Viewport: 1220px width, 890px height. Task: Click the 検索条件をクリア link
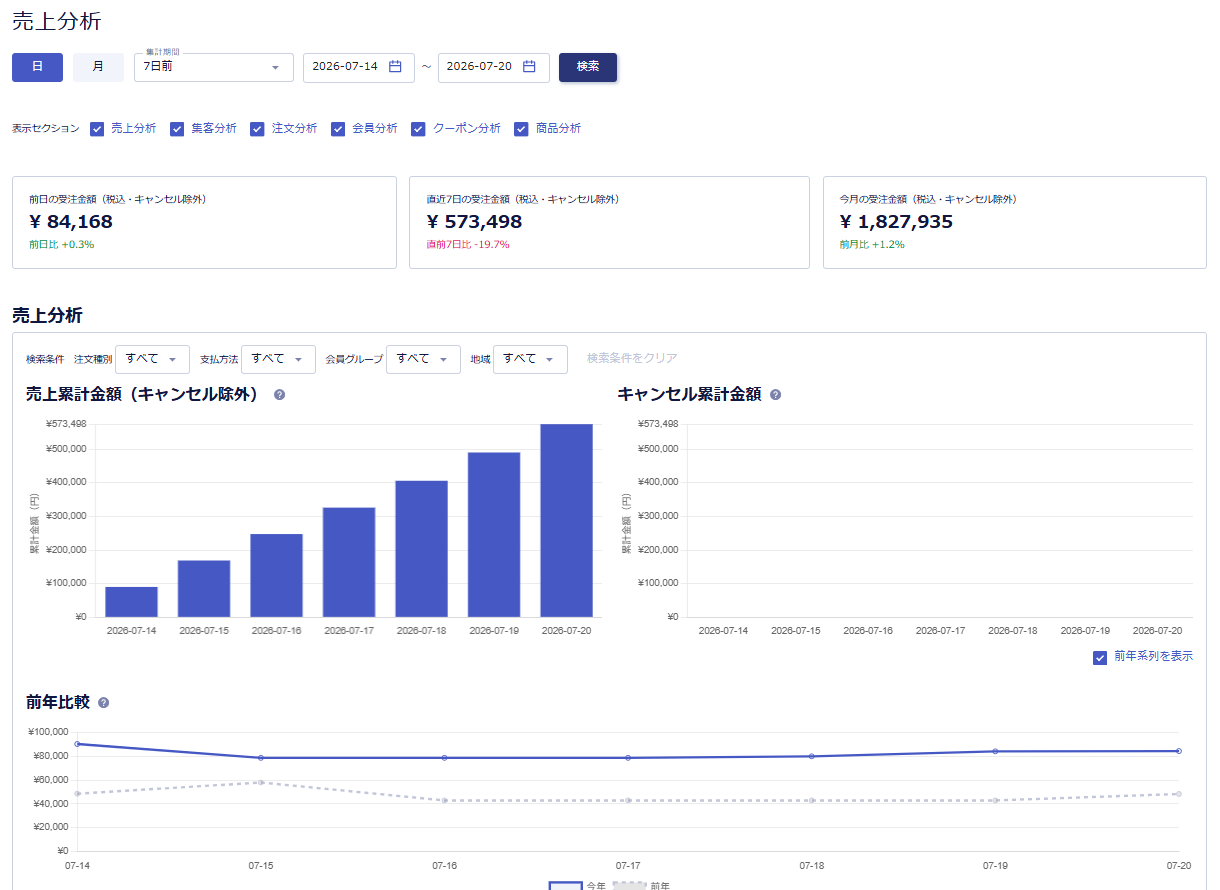tap(632, 358)
